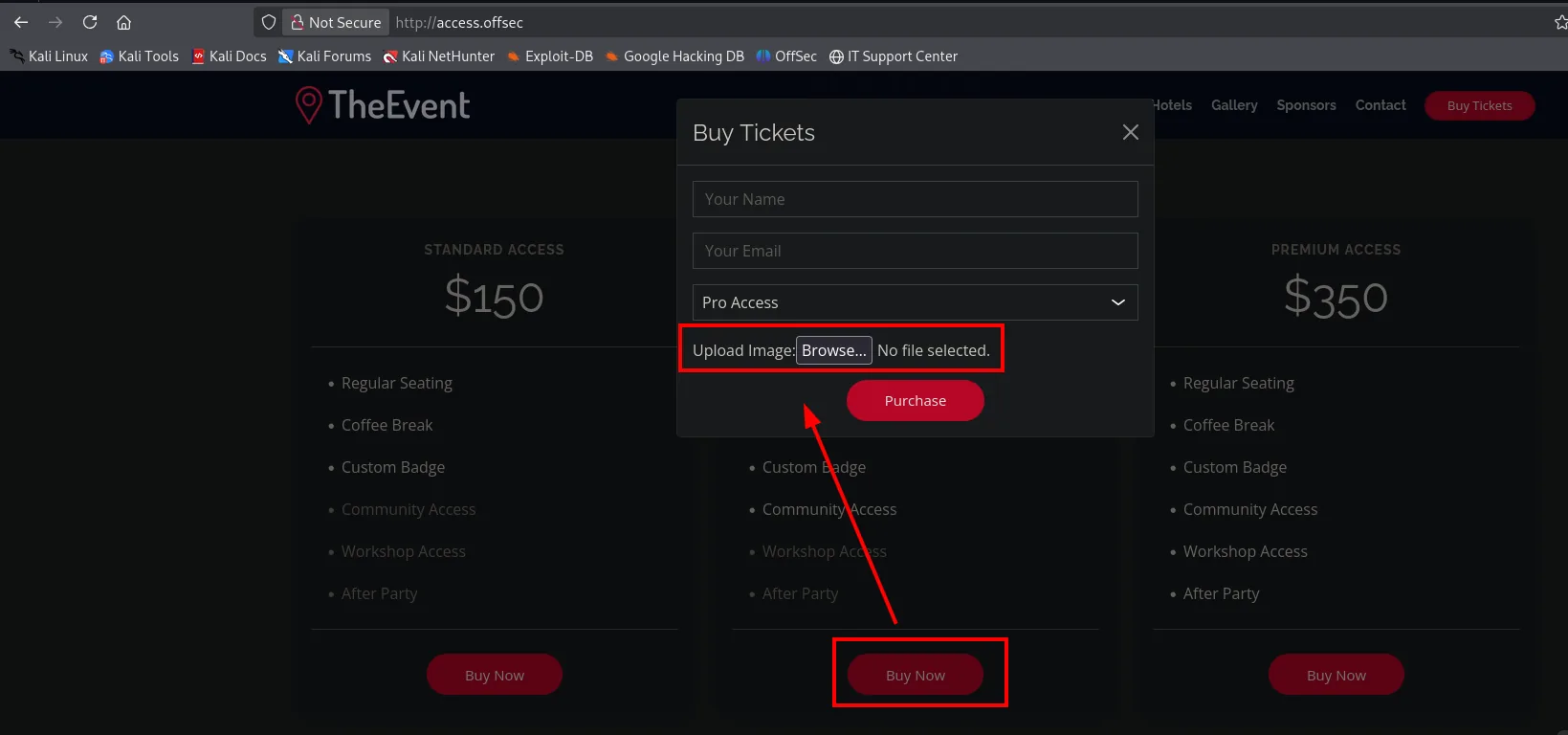Click the shield tracking protection icon

[269, 22]
